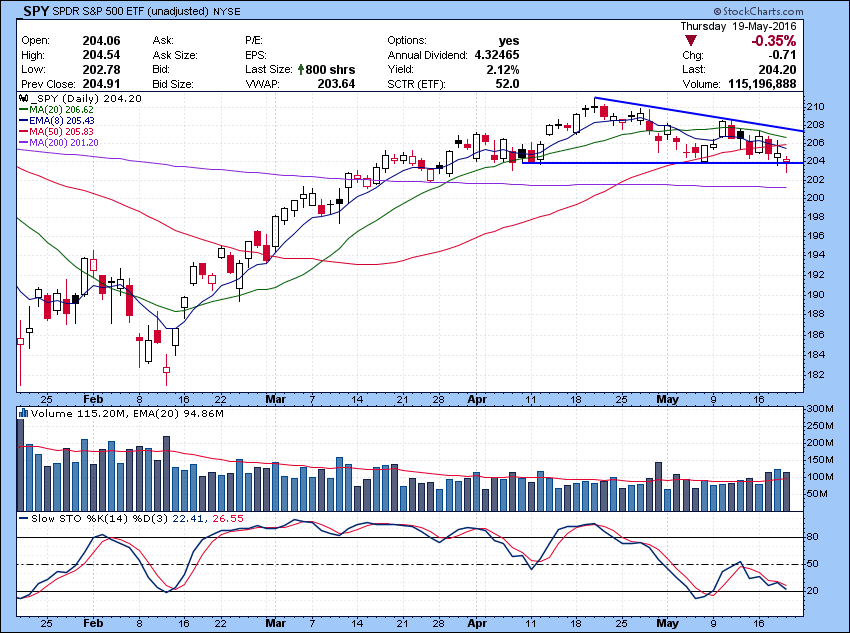Click the 210 label on the price axis
Viewport: 850px width, 633px height.
coord(816,107)
